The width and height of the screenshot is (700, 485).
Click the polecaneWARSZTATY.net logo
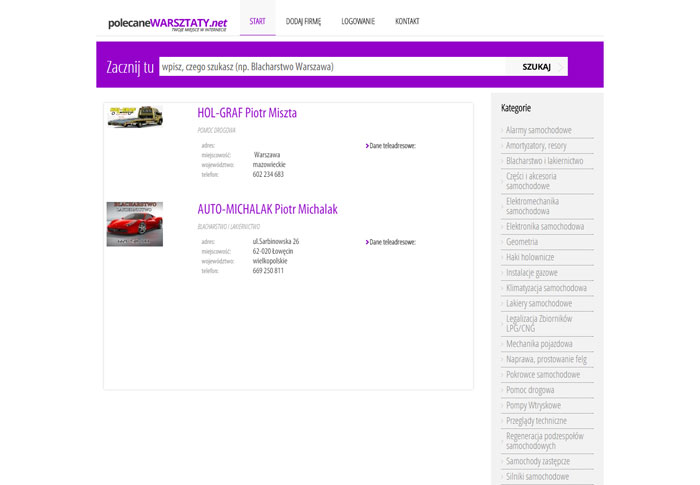(x=167, y=24)
